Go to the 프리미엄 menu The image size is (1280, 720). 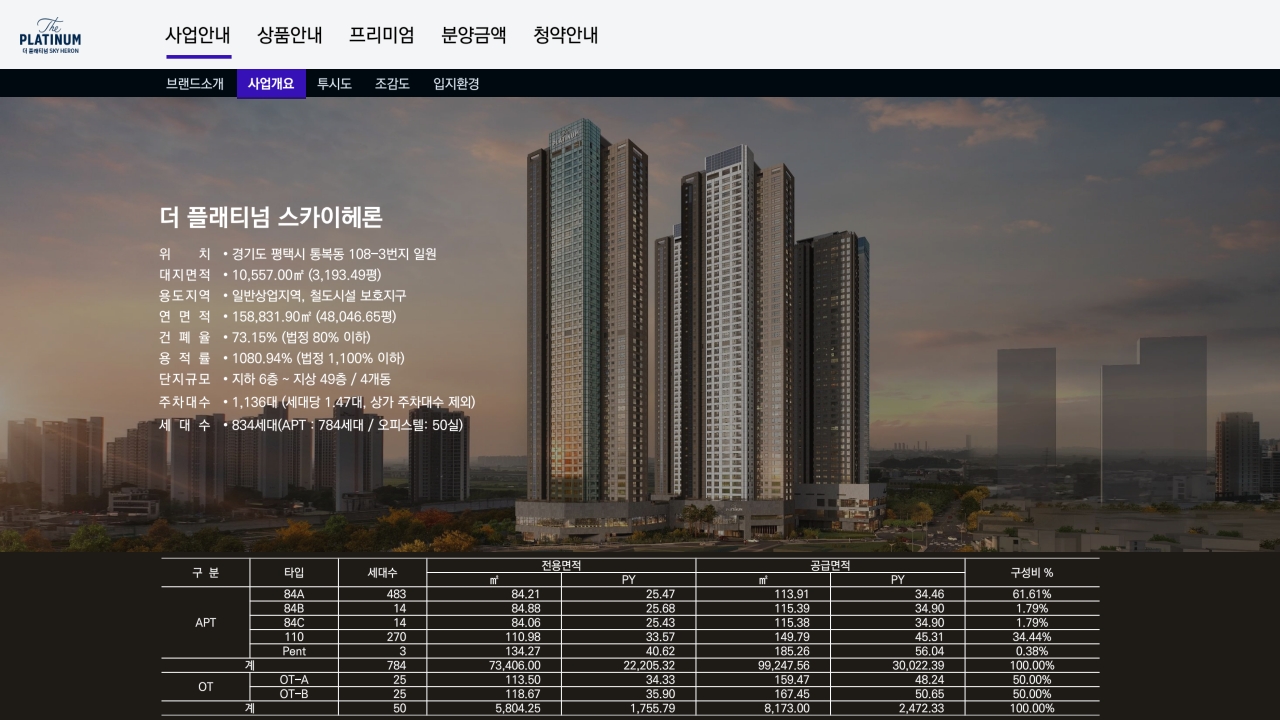click(x=381, y=35)
